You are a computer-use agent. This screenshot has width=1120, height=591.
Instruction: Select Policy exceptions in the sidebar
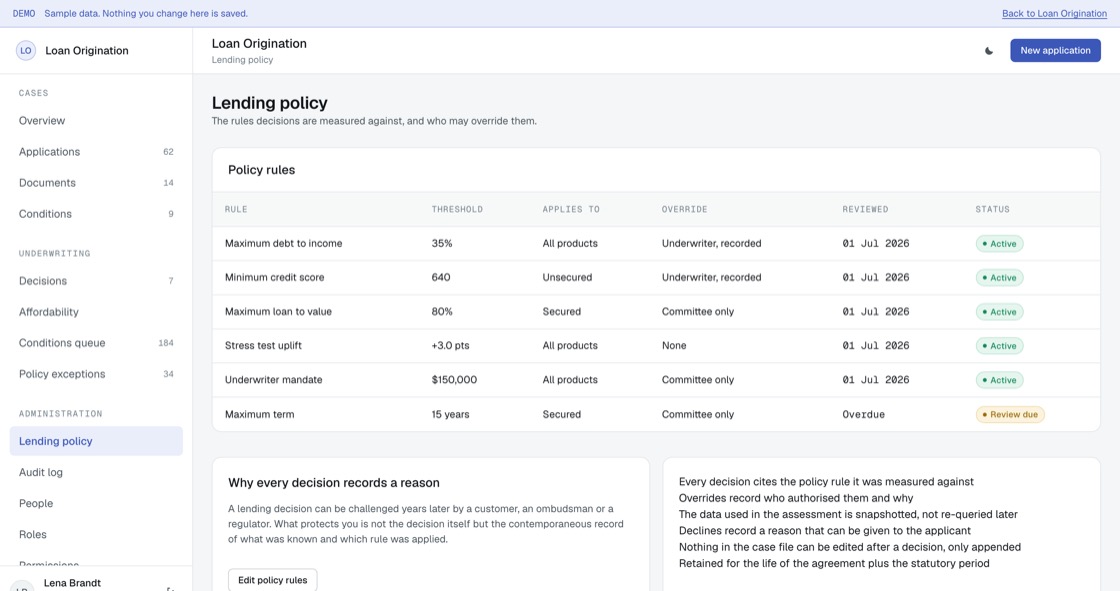point(96,374)
